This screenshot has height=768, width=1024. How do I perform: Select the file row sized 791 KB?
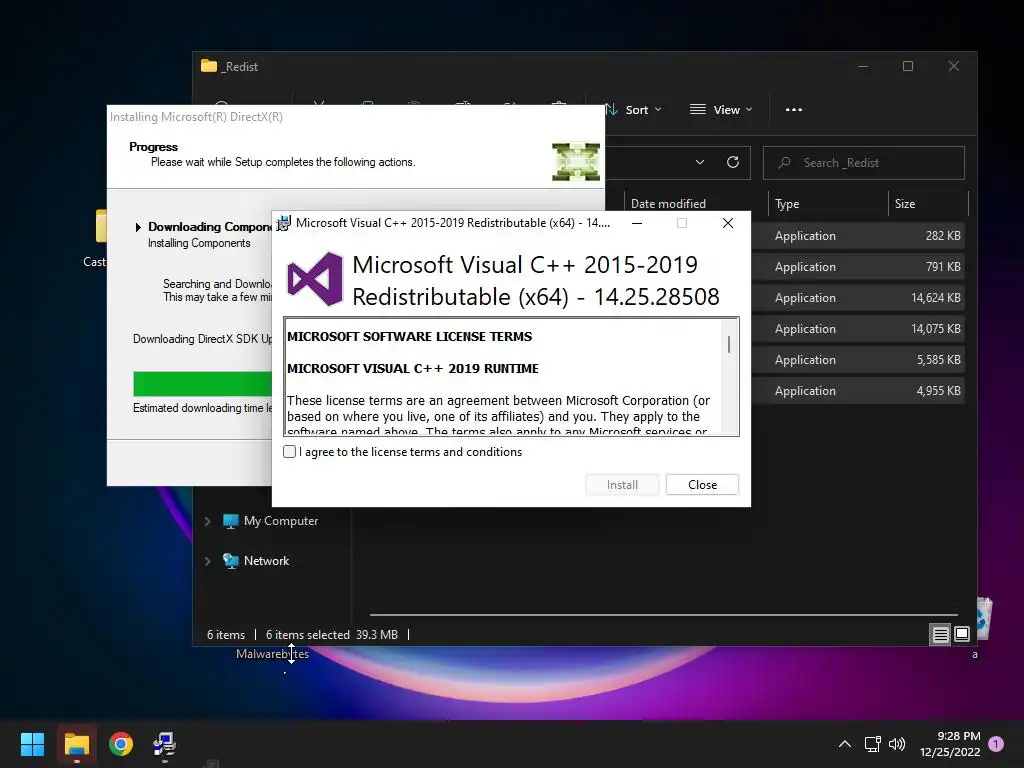pyautogui.click(x=857, y=266)
